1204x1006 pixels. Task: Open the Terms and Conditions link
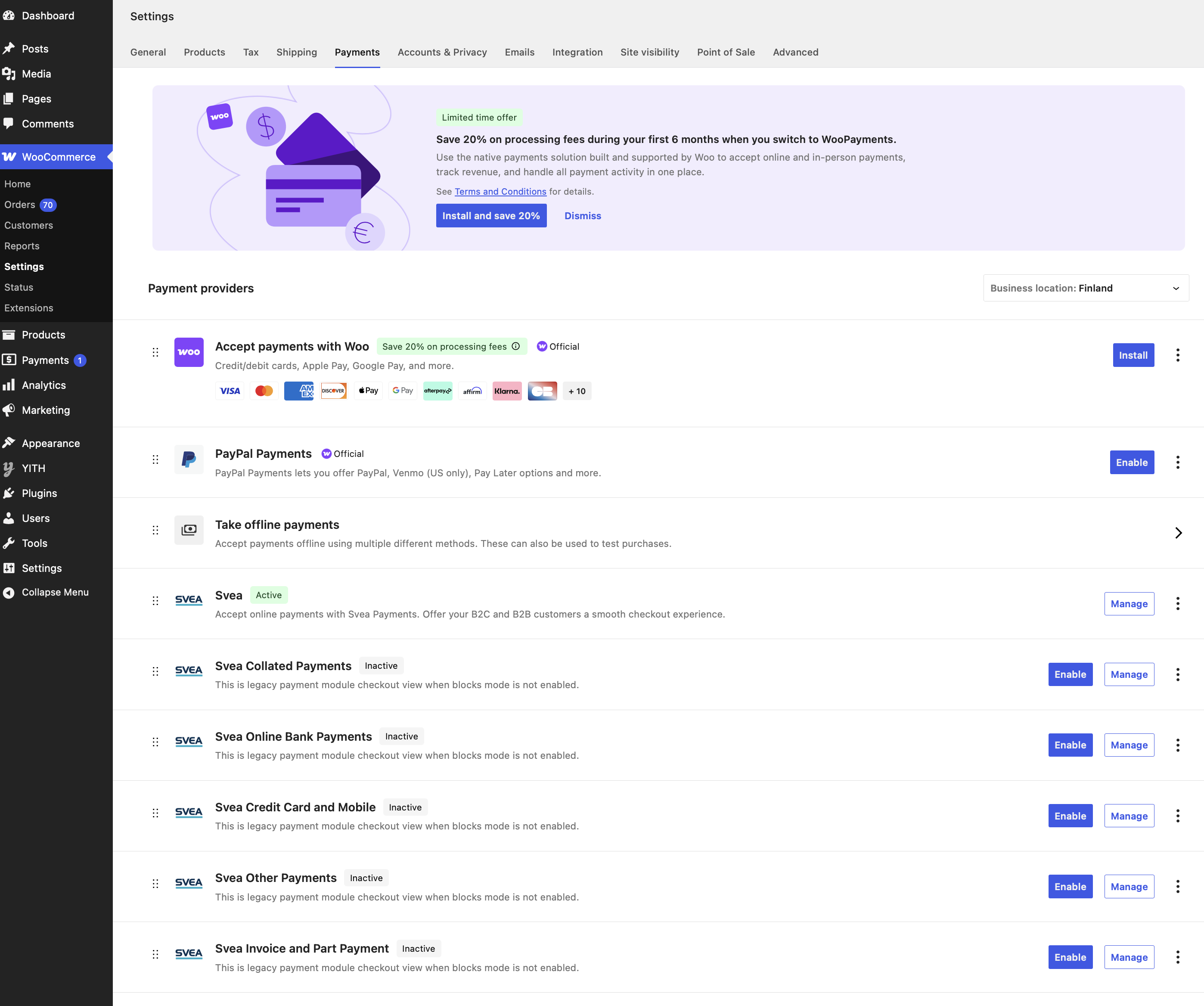(x=500, y=192)
